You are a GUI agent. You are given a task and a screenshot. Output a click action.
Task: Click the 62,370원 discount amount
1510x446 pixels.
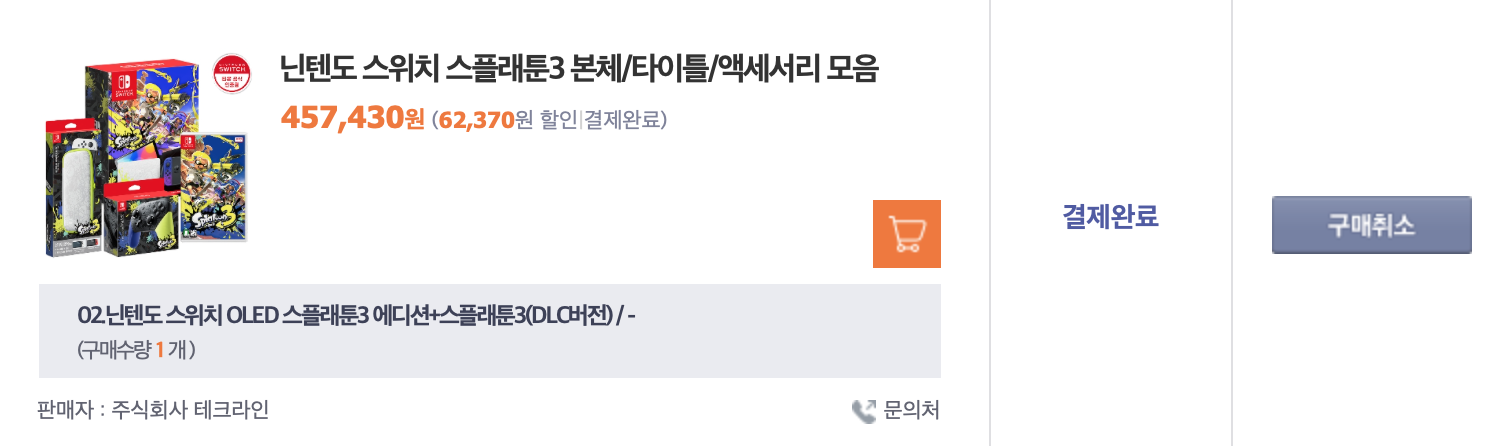476,121
